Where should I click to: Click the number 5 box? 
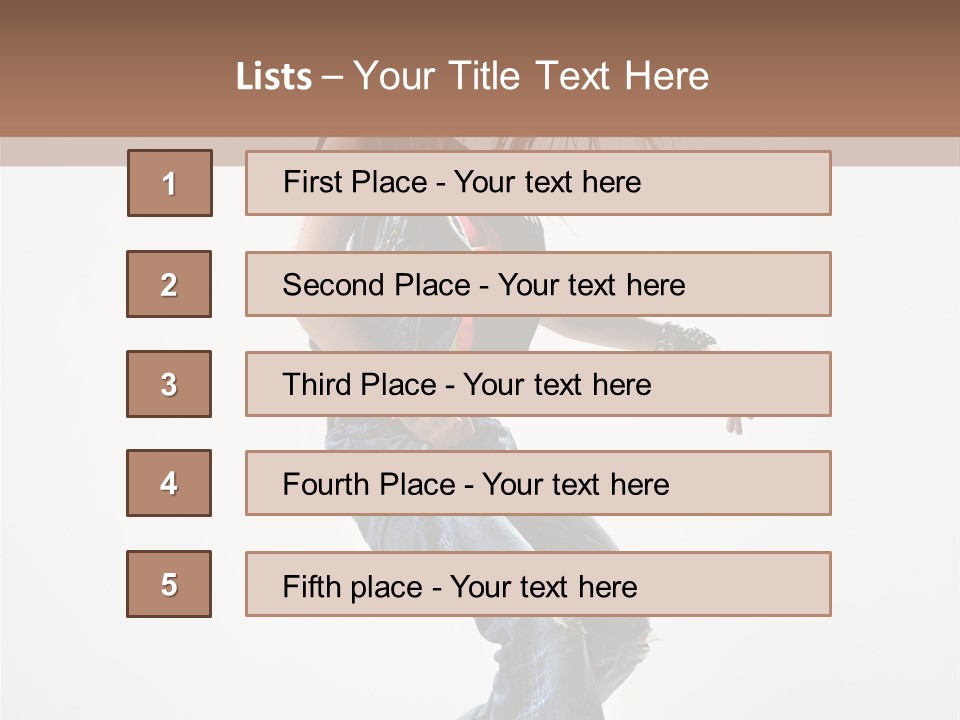coord(169,584)
